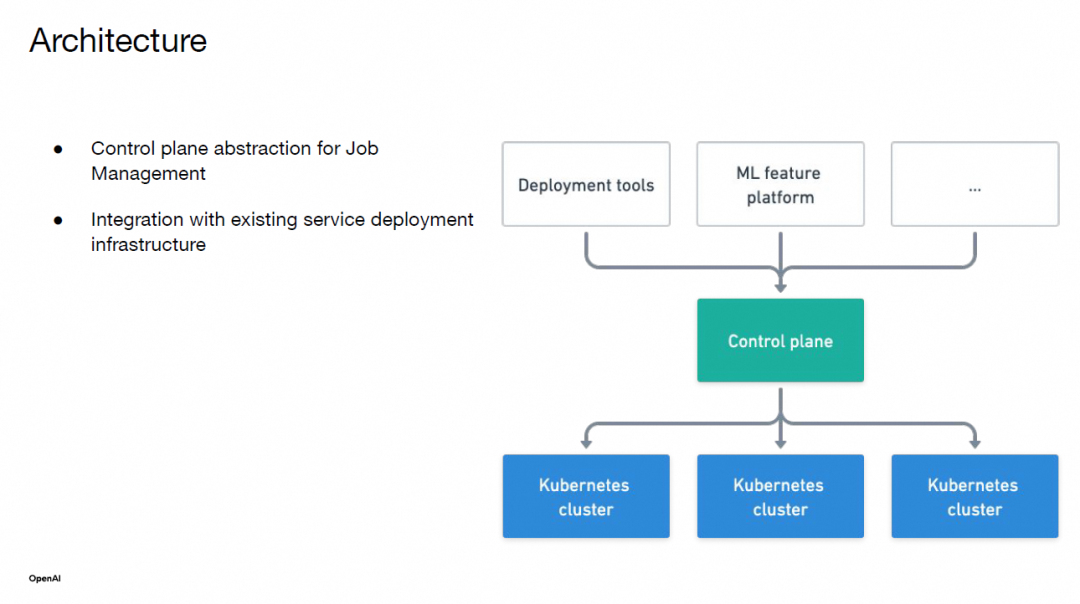Viewport: 1080px width, 604px height.
Task: Click the left Kubernetes cluster box
Action: (x=586, y=496)
